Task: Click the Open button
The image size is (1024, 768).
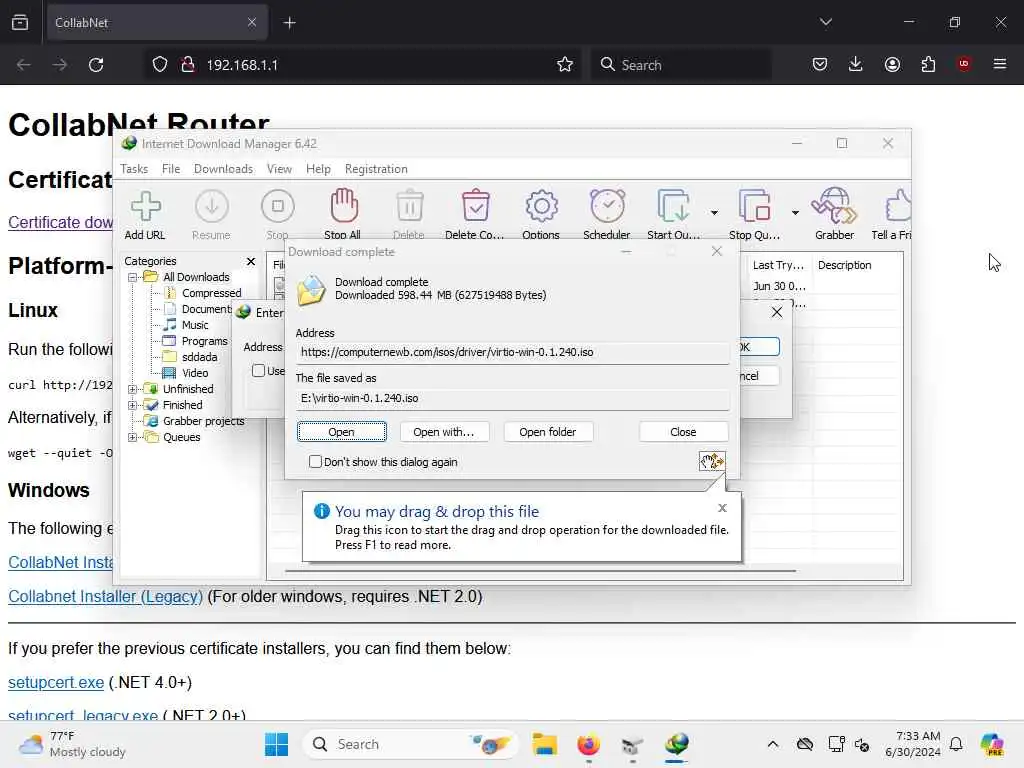Action: click(342, 432)
